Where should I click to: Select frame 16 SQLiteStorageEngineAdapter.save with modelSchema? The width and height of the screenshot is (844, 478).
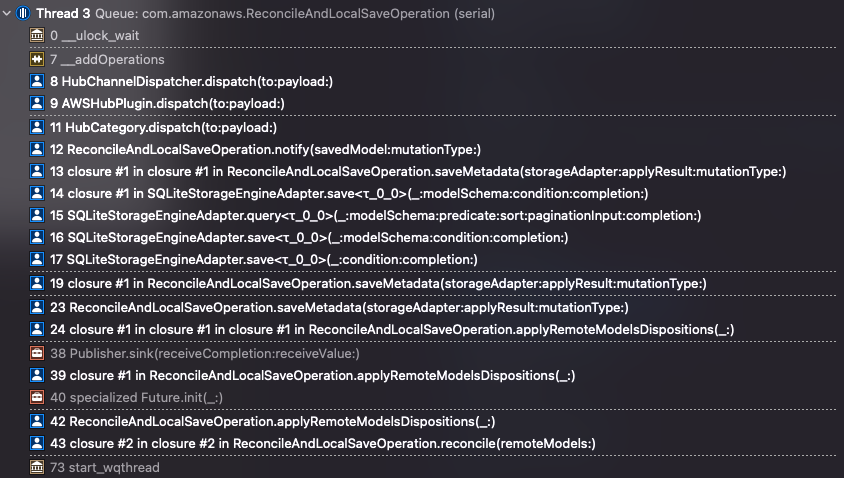pos(309,238)
